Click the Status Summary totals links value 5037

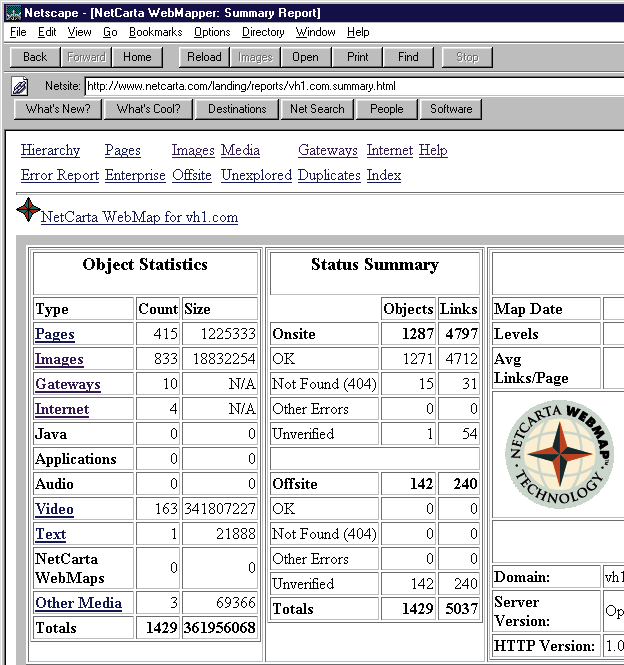coord(462,609)
